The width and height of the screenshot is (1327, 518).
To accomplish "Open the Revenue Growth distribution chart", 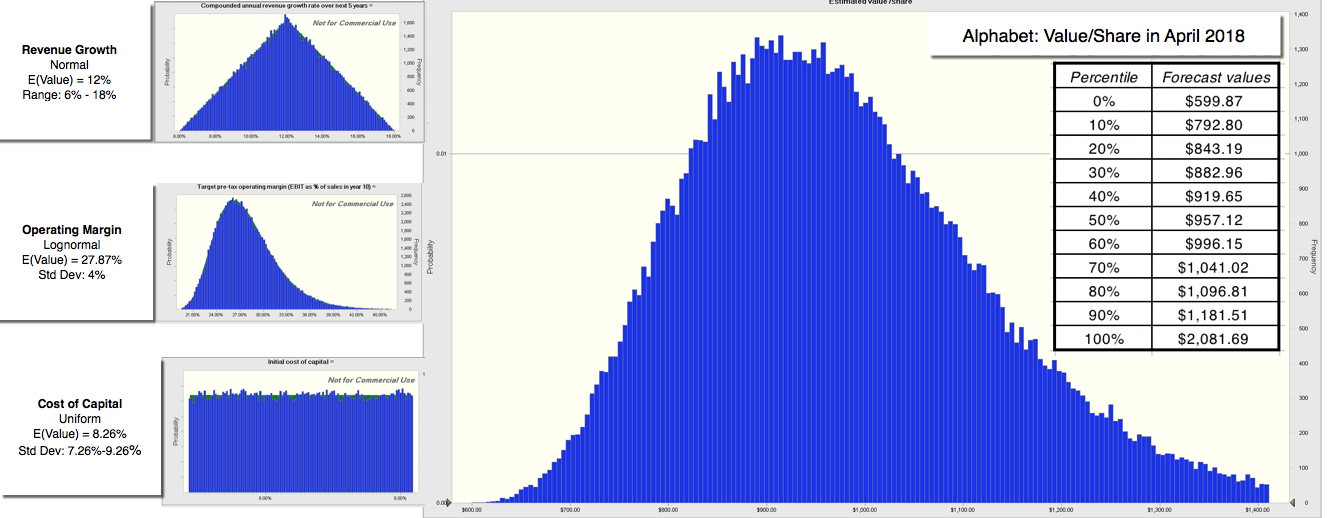I will 291,71.
